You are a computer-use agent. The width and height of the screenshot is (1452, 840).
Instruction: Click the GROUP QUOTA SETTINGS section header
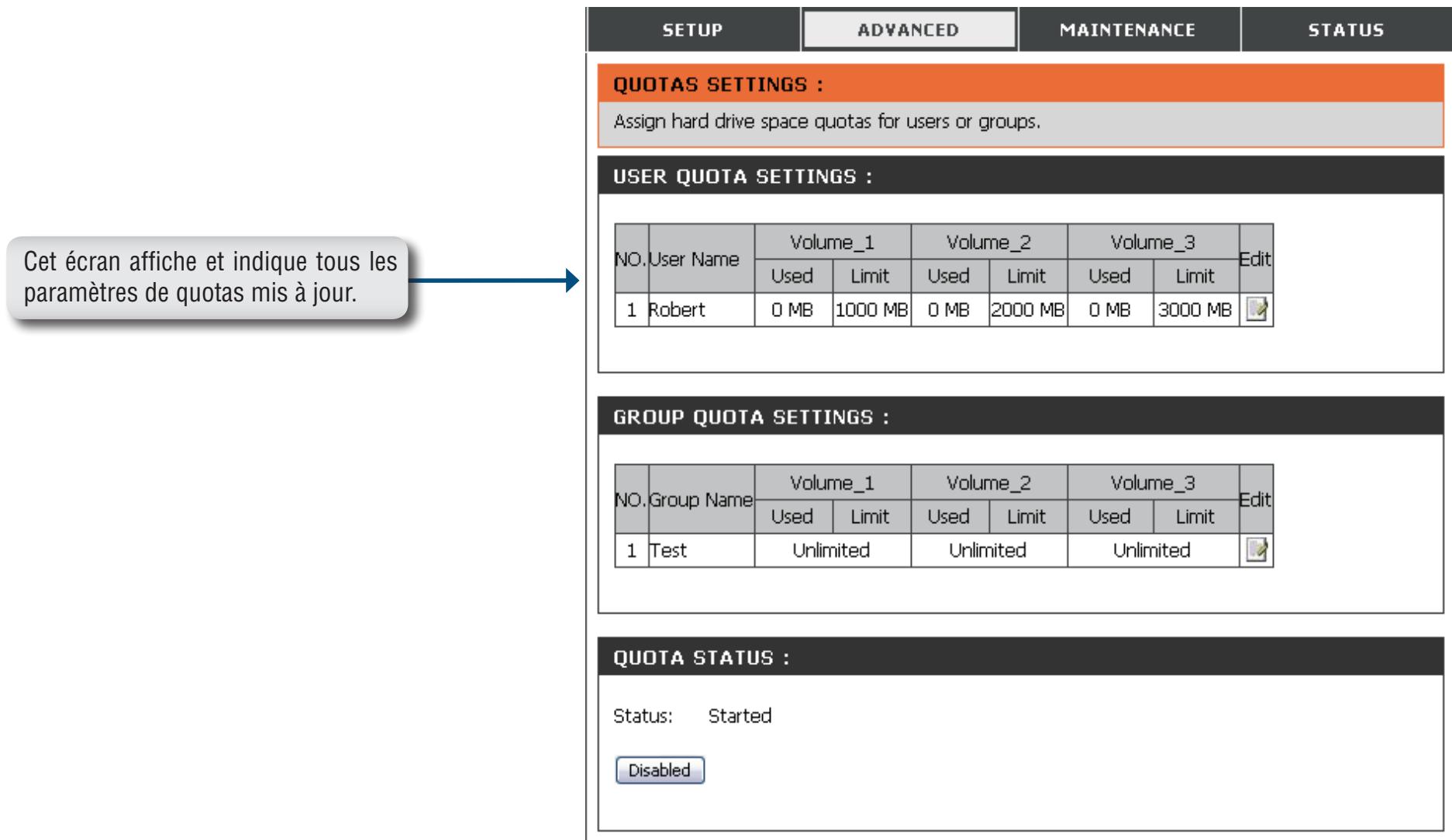pos(1020,417)
